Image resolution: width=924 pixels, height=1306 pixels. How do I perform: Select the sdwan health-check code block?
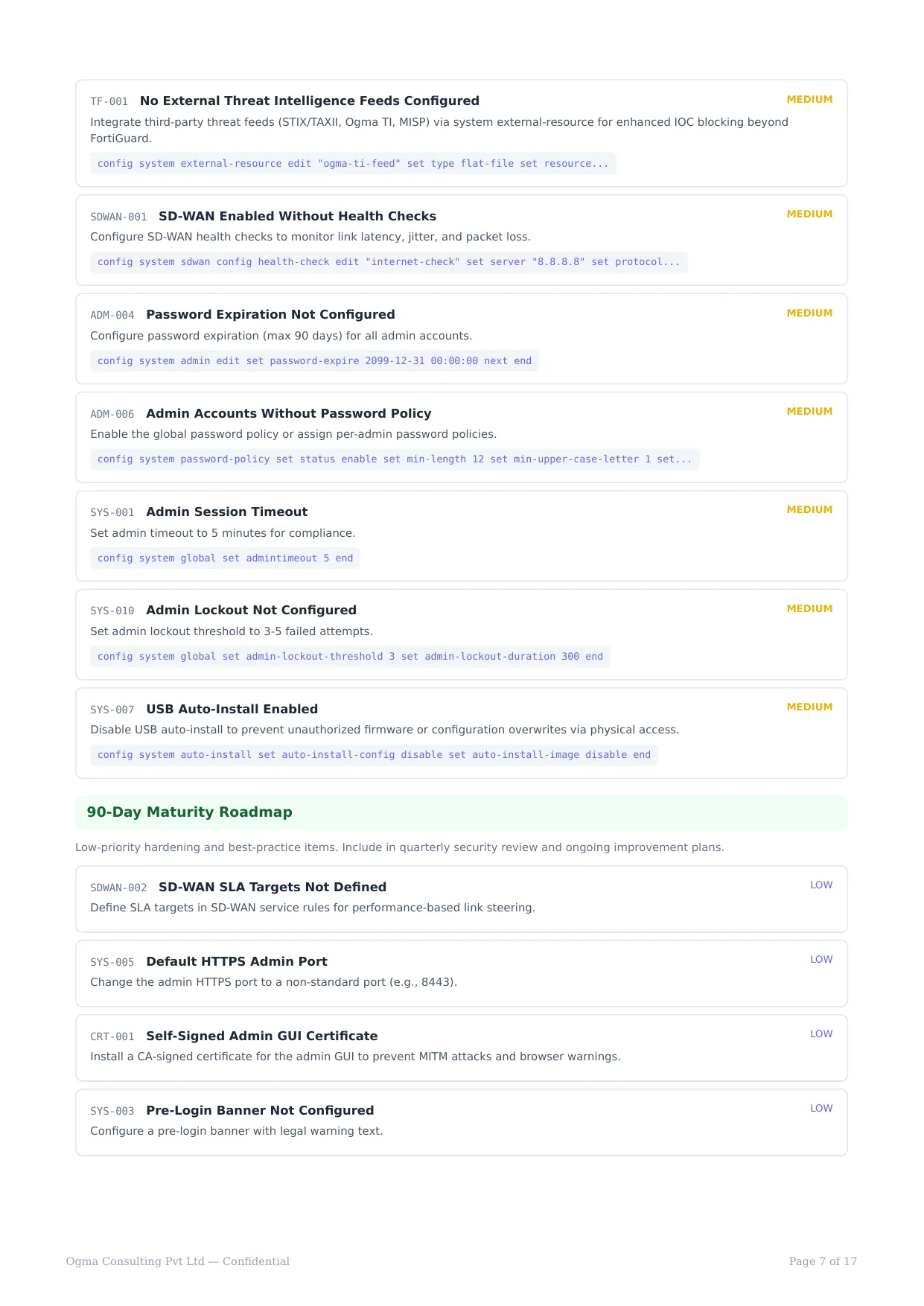click(x=389, y=262)
